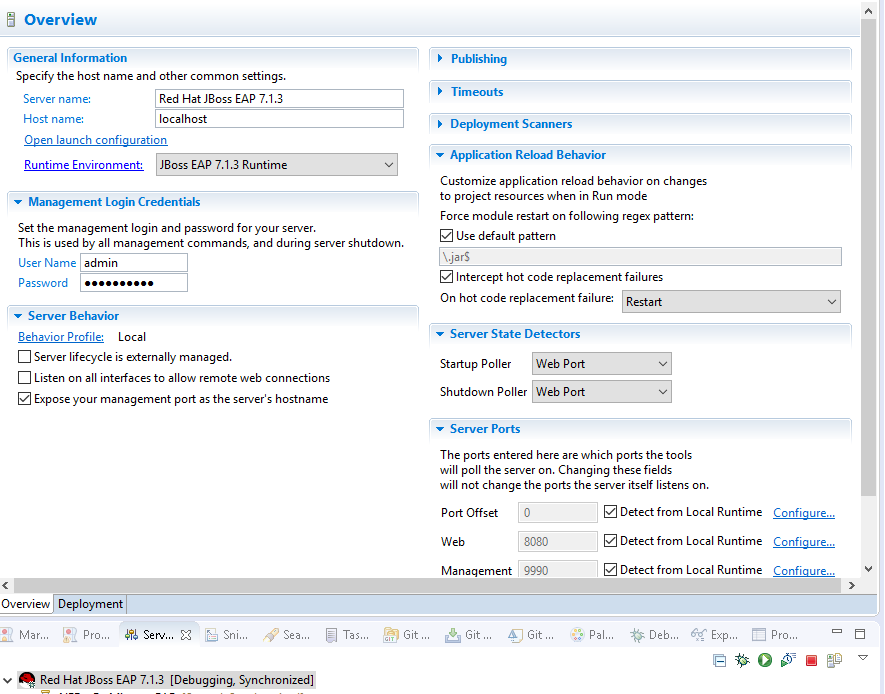Close the Servers view tab
This screenshot has height=694, width=885.
pyautogui.click(x=186, y=635)
